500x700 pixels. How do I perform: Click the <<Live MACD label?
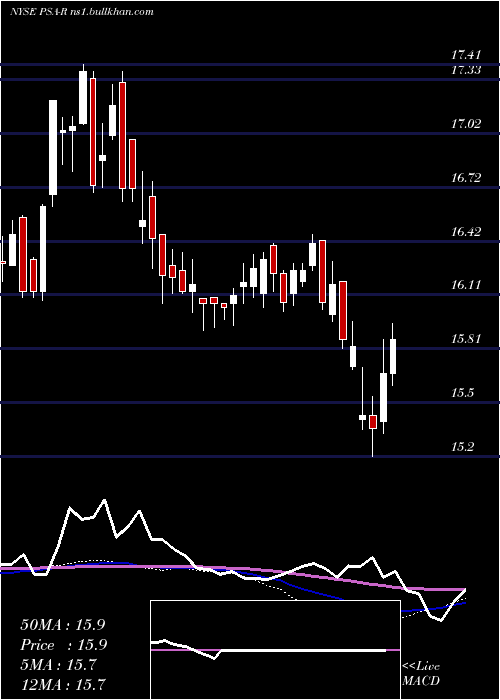click(421, 674)
